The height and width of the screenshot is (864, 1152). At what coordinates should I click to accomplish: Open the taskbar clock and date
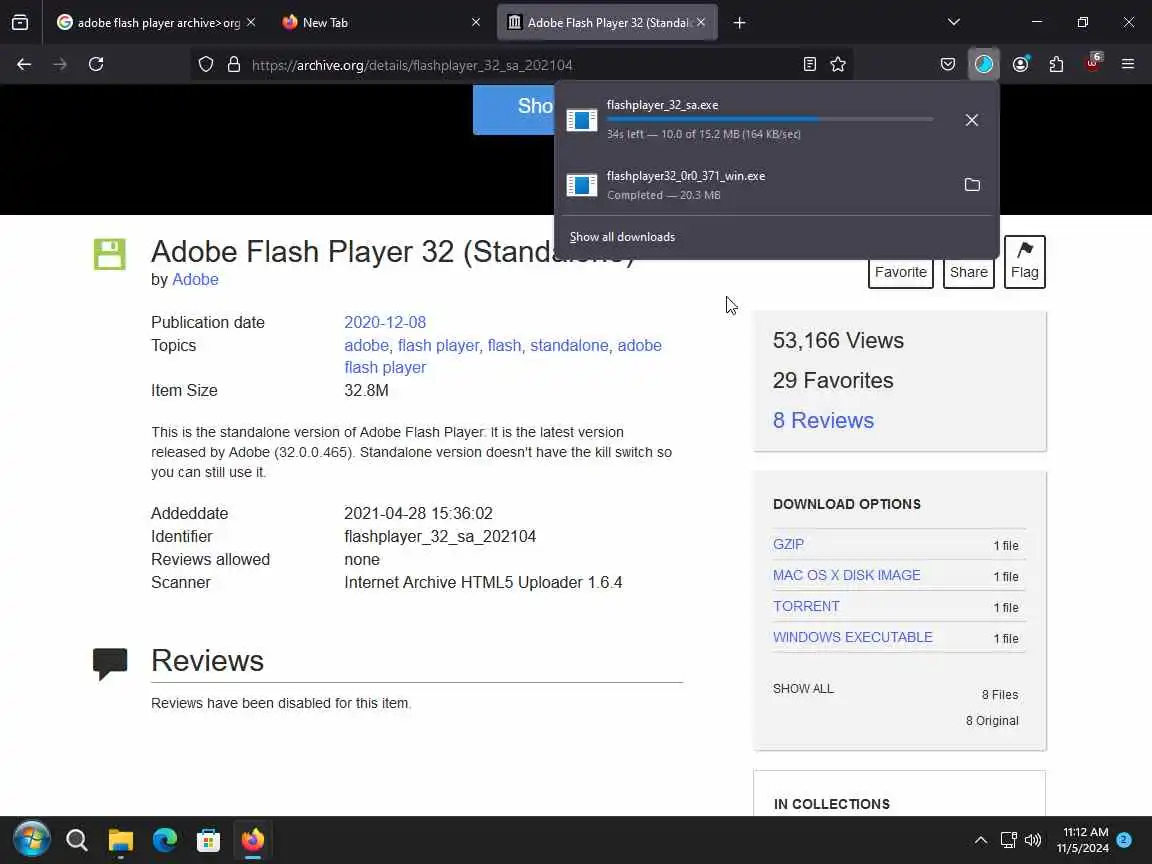[x=1083, y=840]
